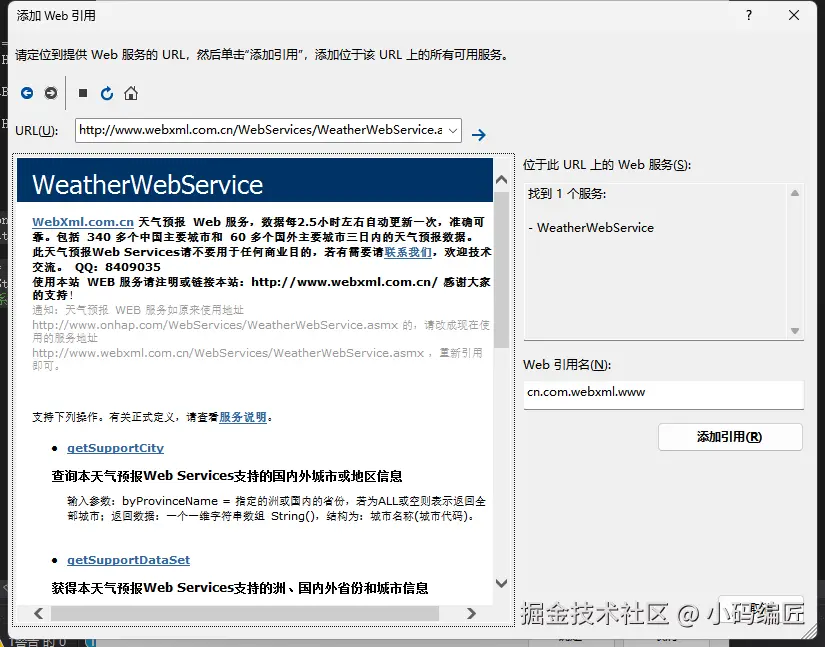Click the services list scroll up arrow
825x647 pixels.
[795, 193]
